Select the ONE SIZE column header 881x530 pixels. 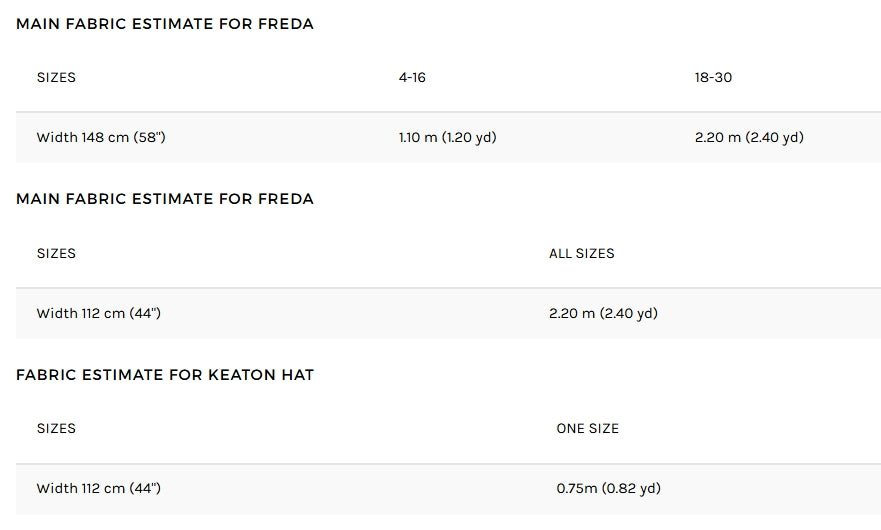pos(587,428)
